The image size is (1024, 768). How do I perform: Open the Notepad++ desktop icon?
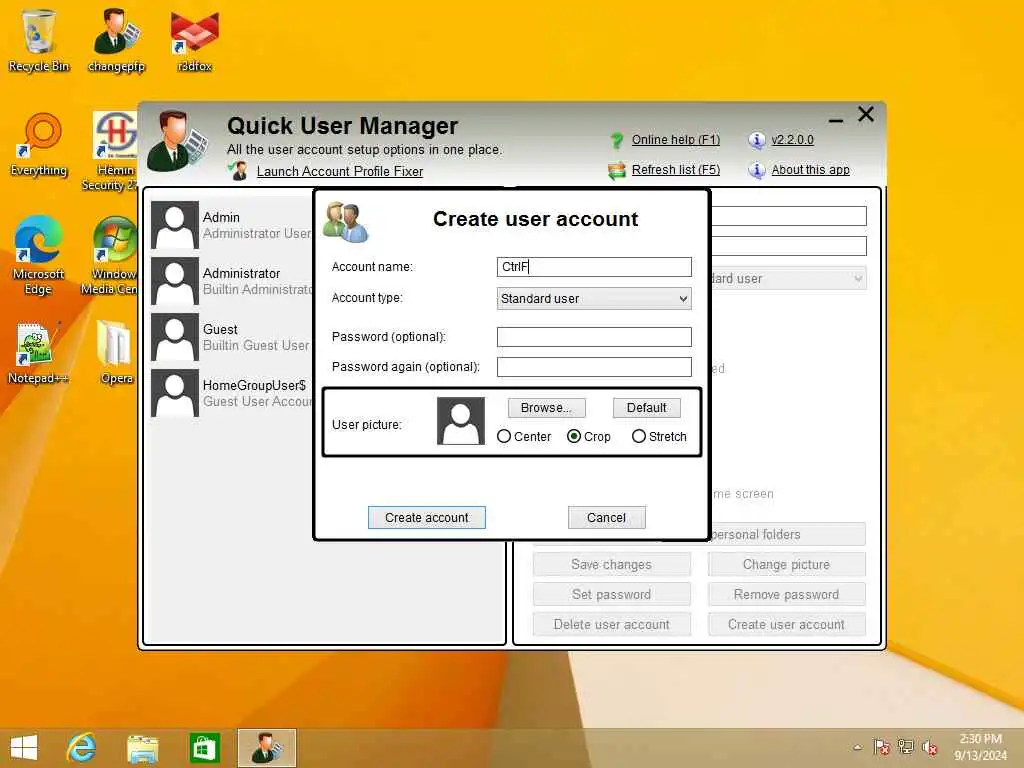pyautogui.click(x=37, y=353)
